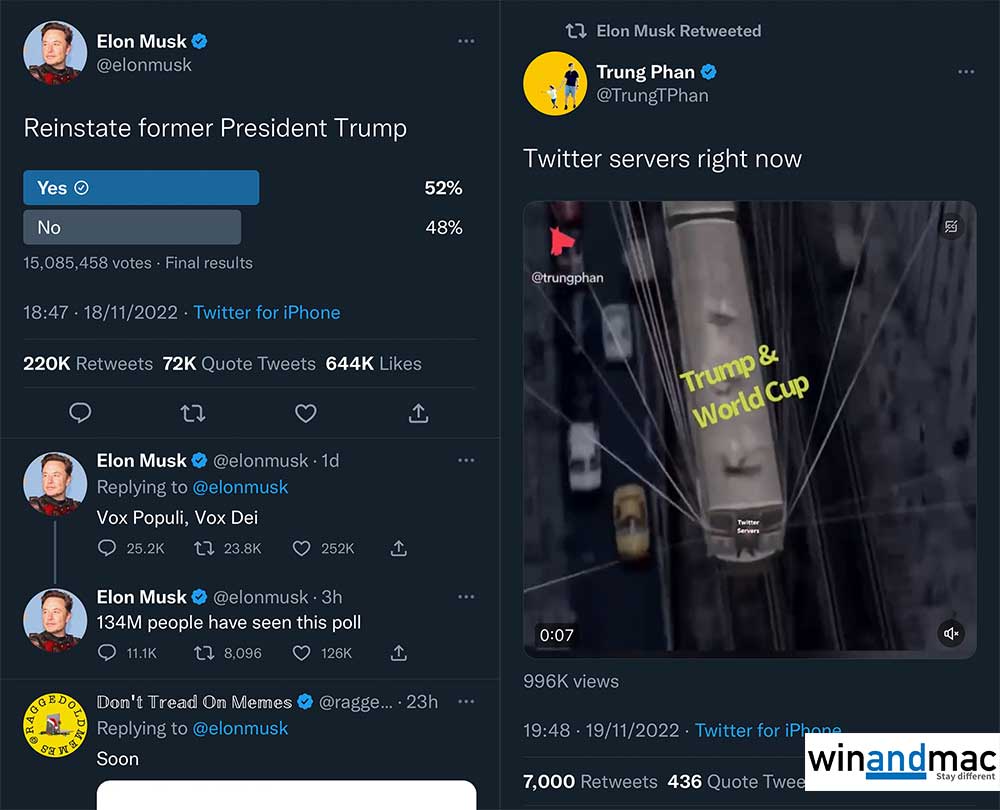Image resolution: width=1000 pixels, height=810 pixels.
Task: Open the 'Twitter for iPhone' source link
Action: [x=267, y=313]
